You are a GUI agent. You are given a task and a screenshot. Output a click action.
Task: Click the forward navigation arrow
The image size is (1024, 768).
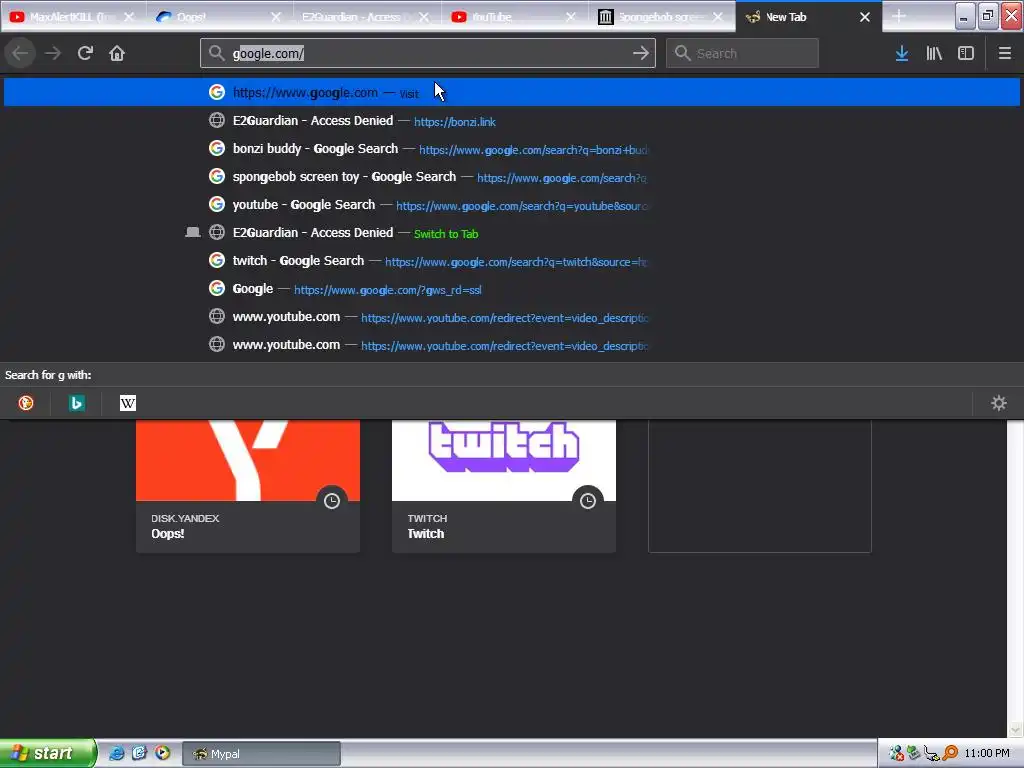(x=53, y=54)
